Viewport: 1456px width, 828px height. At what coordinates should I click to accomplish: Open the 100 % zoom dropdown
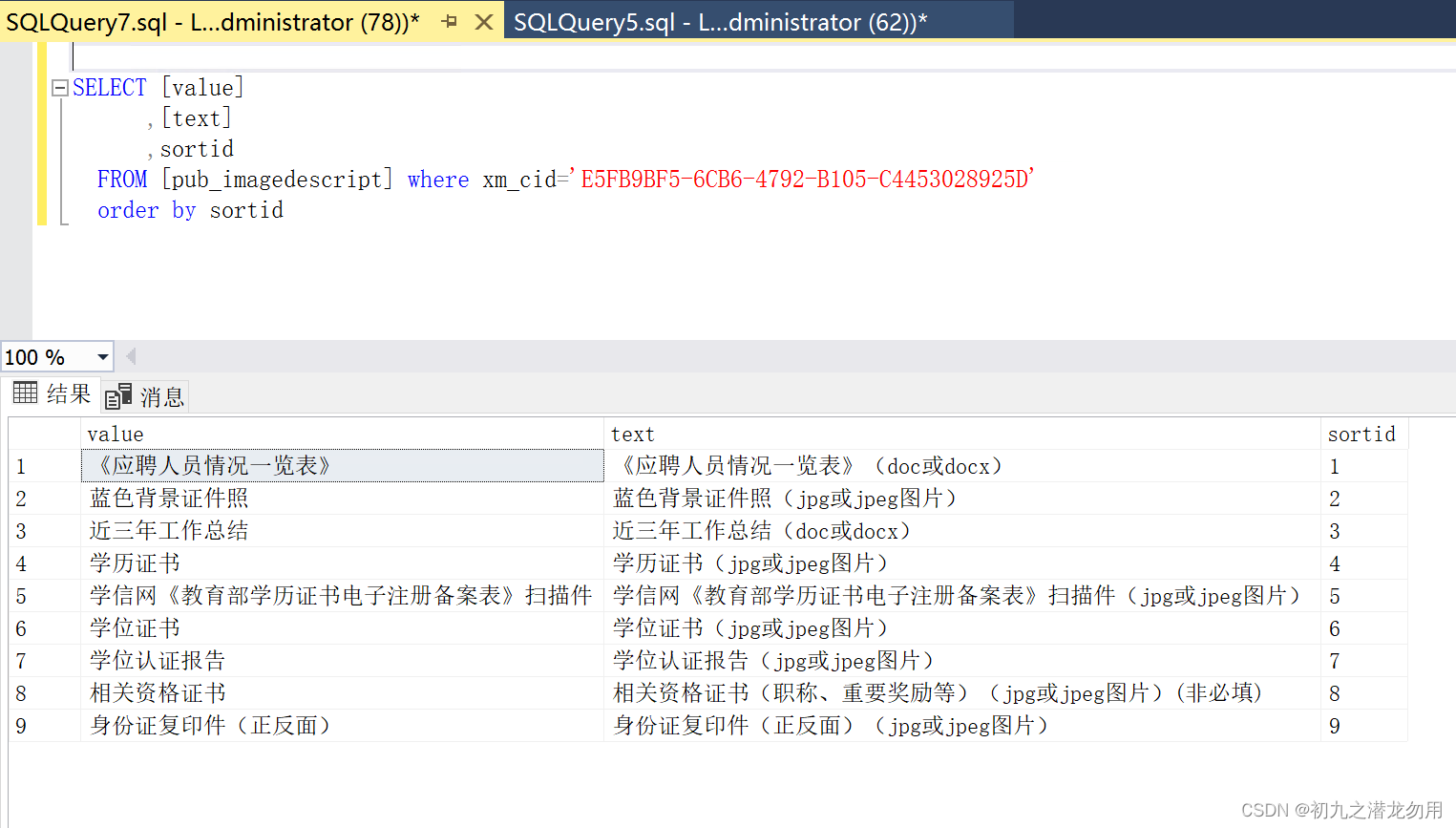102,357
